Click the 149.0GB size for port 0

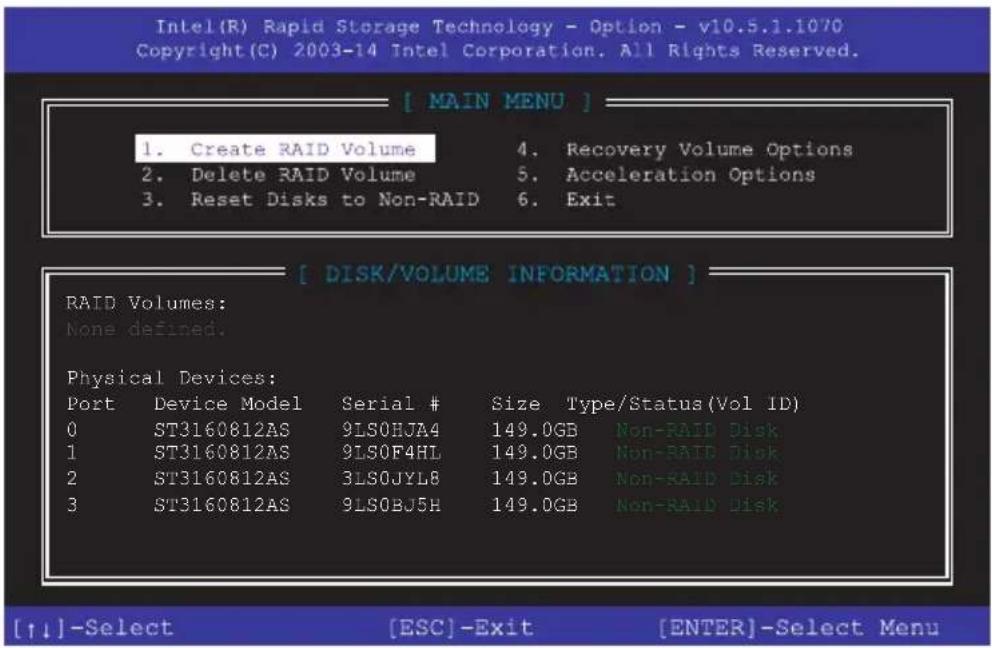[535, 430]
